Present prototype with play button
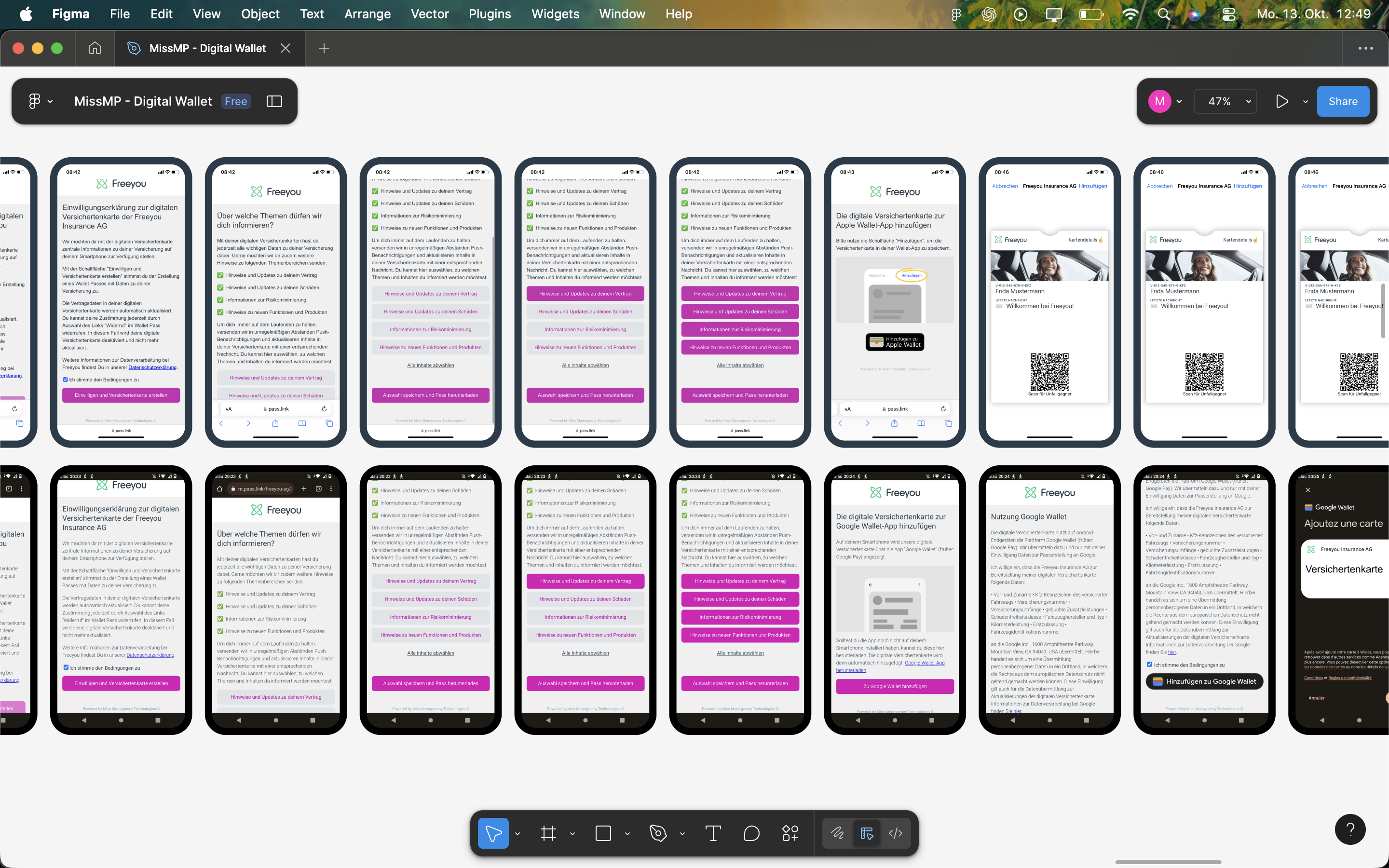Image resolution: width=1389 pixels, height=868 pixels. click(x=1281, y=102)
